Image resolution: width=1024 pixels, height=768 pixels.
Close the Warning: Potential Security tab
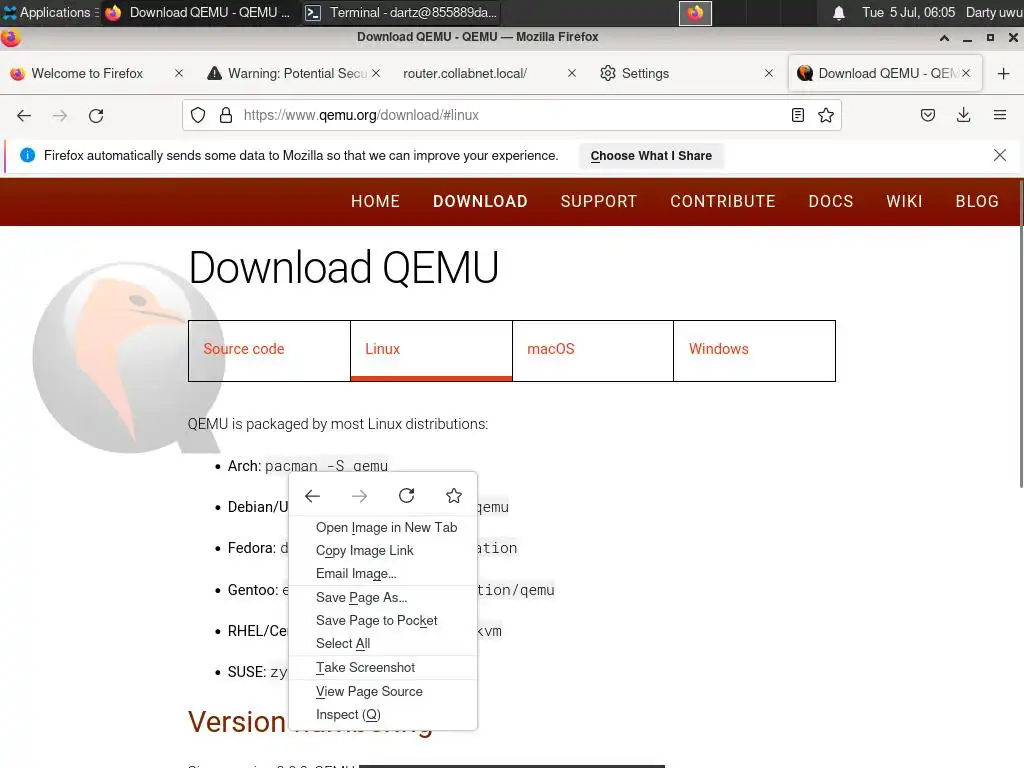pyautogui.click(x=376, y=73)
